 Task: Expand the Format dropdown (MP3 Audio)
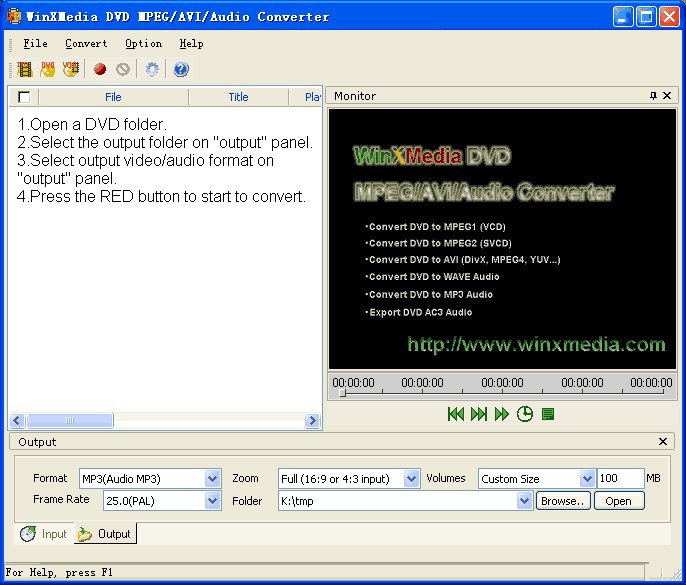tap(213, 479)
